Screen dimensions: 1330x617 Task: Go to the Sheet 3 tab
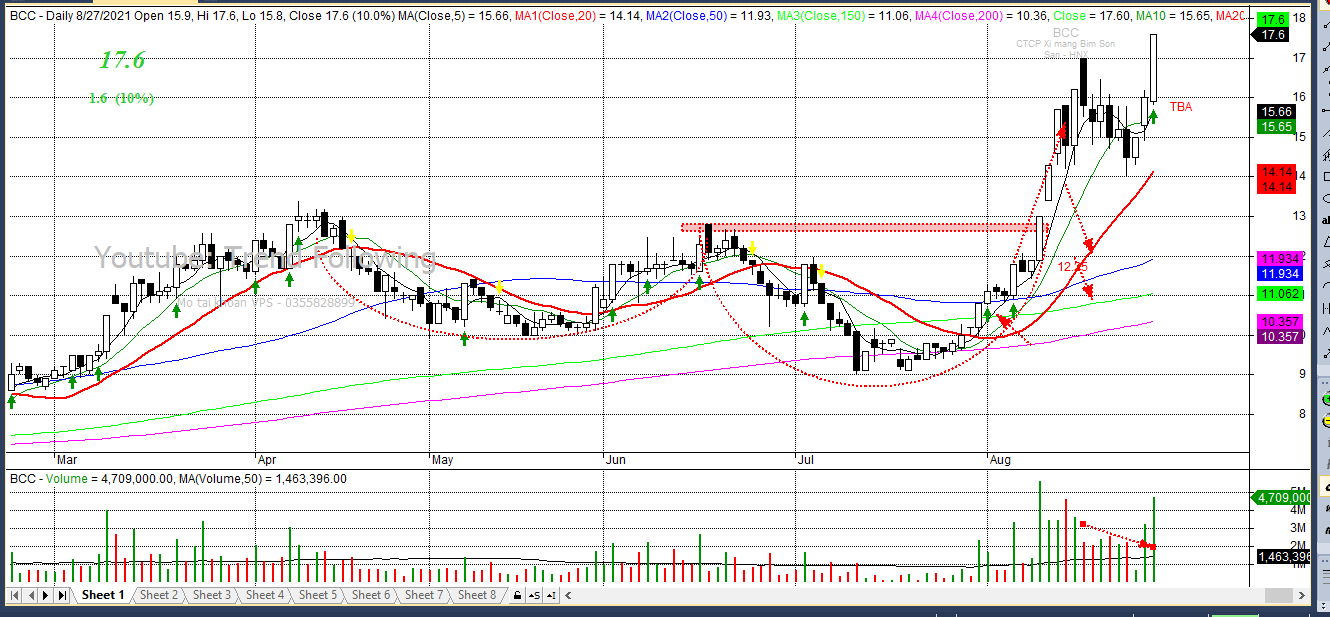[x=211, y=595]
